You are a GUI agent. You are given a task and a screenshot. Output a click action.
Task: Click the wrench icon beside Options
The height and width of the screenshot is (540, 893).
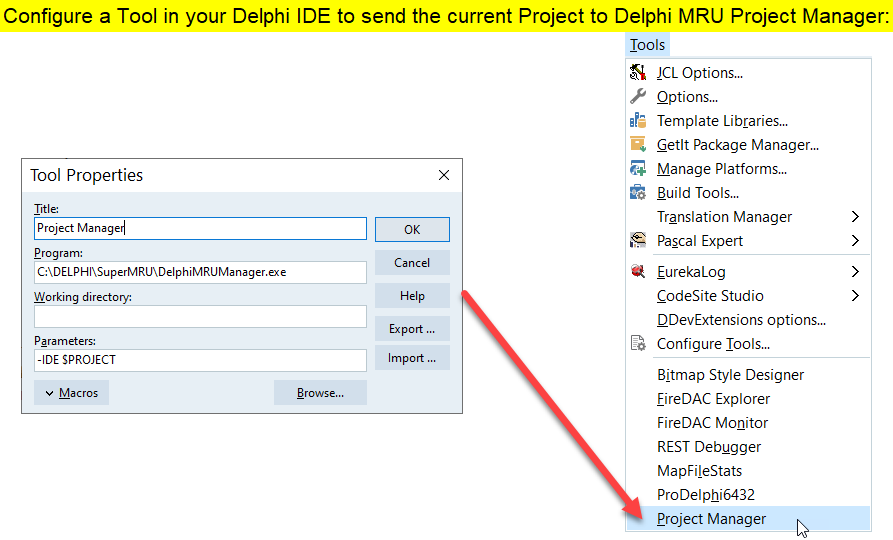pyautogui.click(x=638, y=97)
